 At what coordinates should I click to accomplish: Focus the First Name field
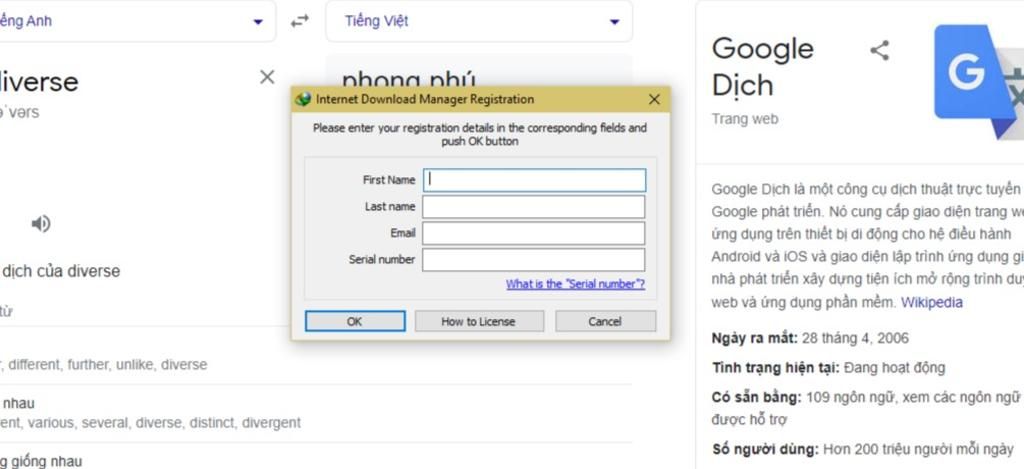tap(534, 180)
